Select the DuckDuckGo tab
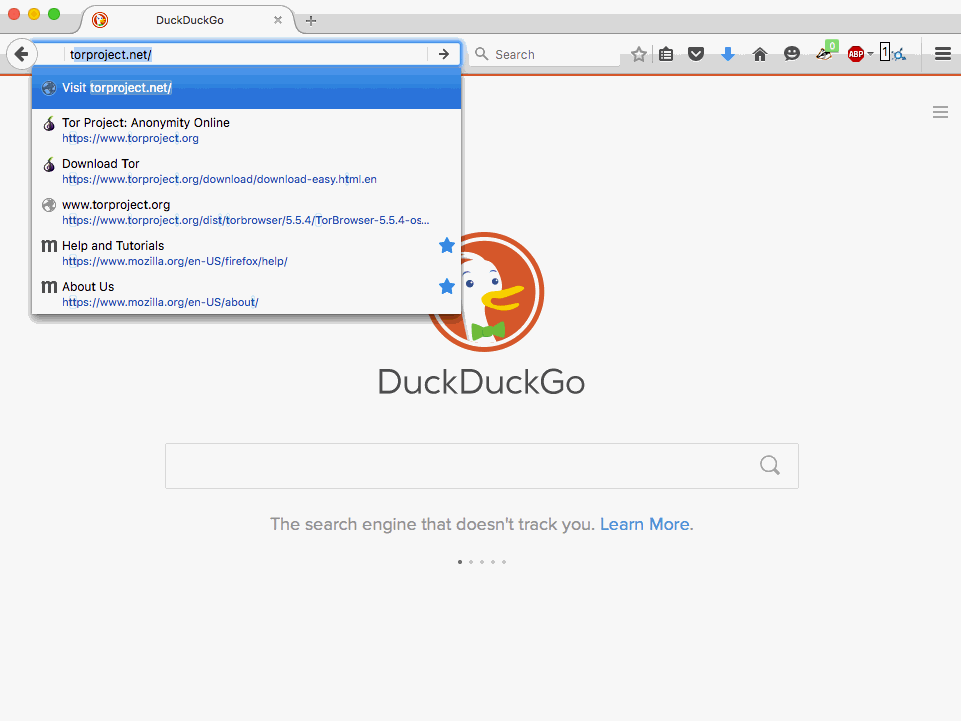This screenshot has width=961, height=721. [x=188, y=20]
